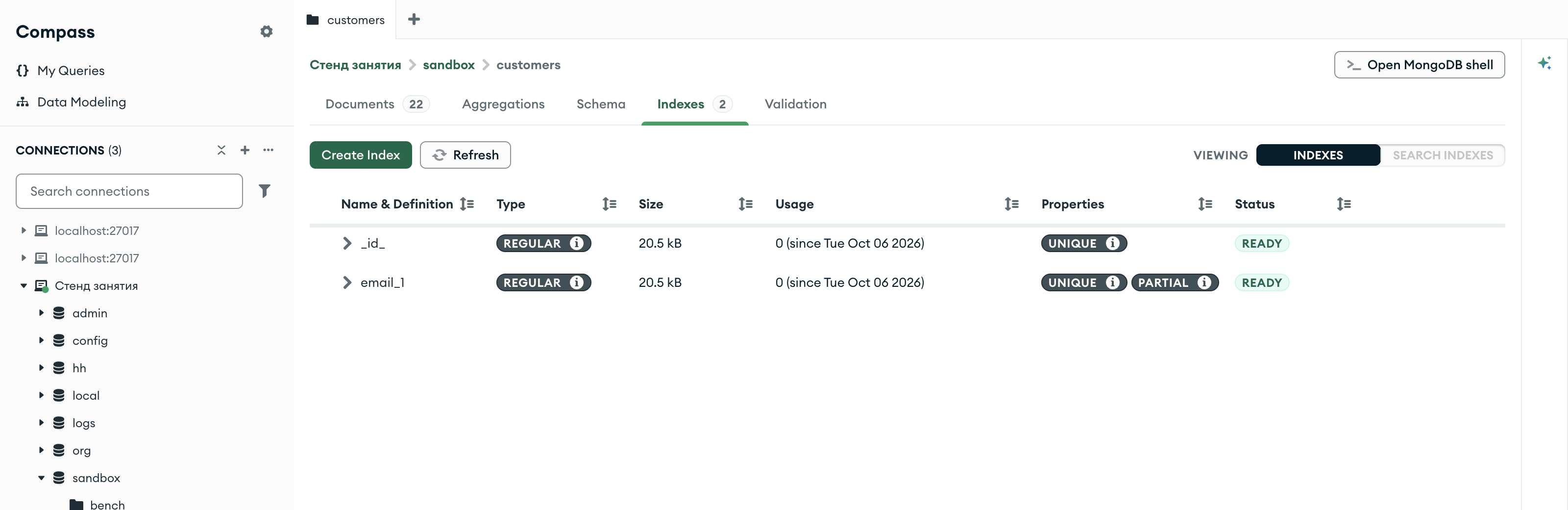Click the connections filter funnel icon
This screenshot has width=1568, height=510.
click(x=264, y=191)
